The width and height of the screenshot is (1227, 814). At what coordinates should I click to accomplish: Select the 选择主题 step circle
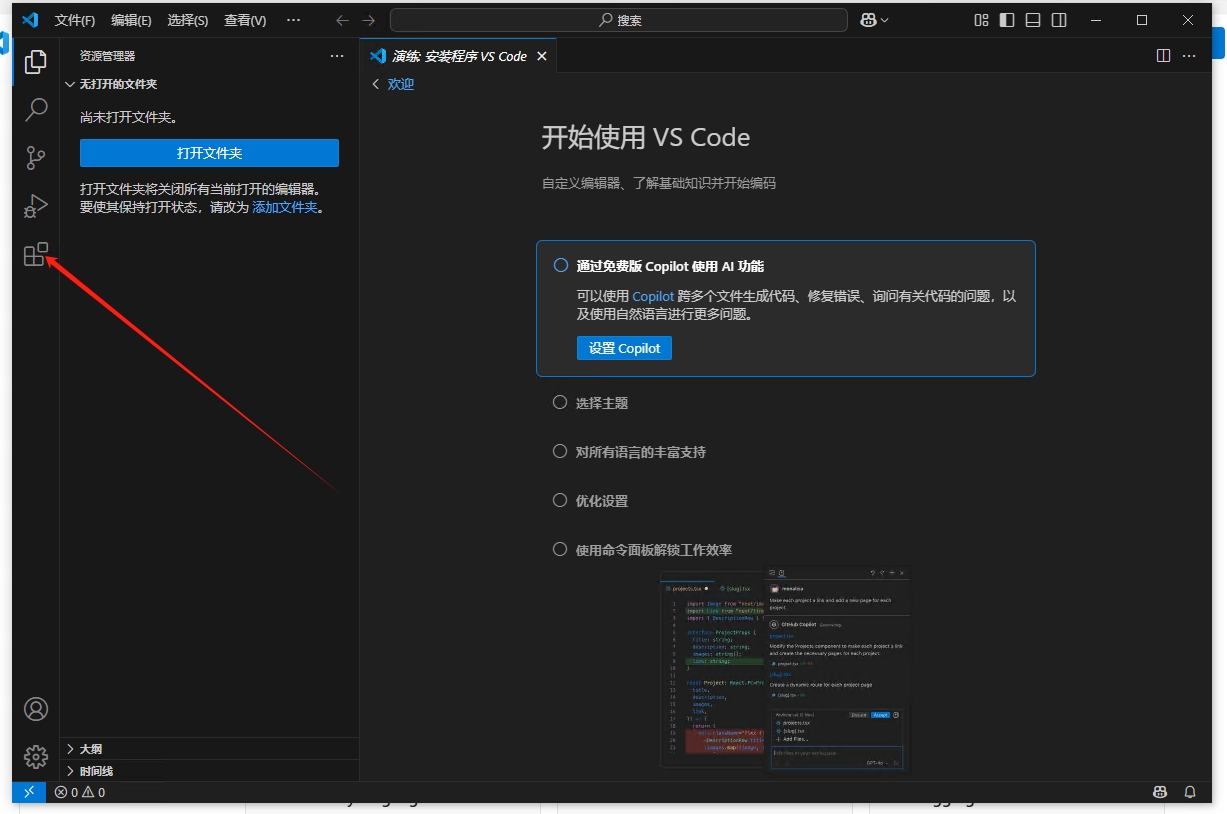pos(560,402)
